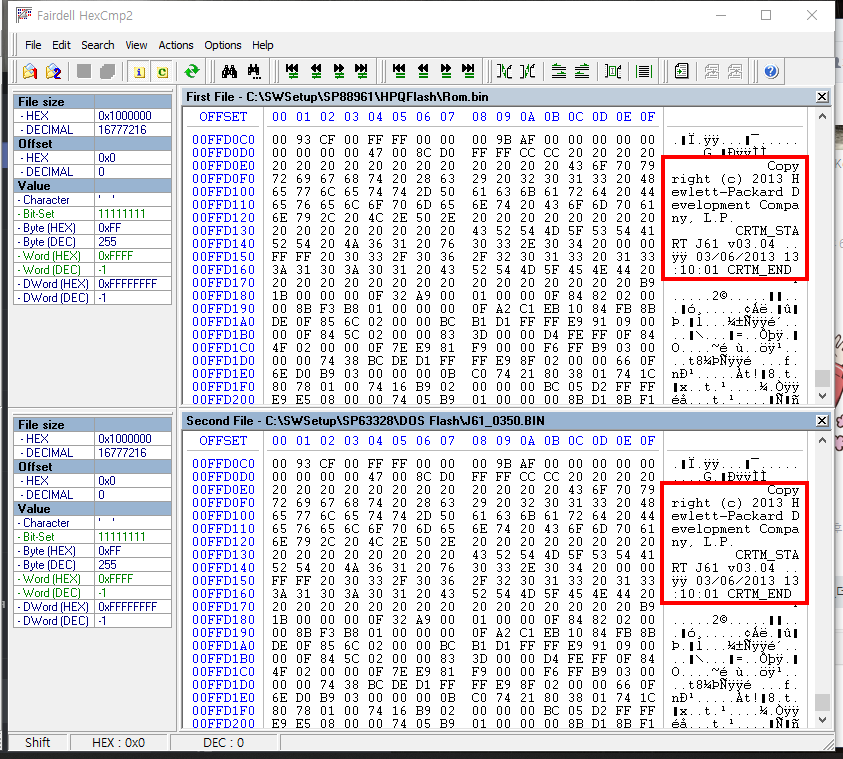Viewport: 843px width, 759px height.
Task: Click the first lines-with-green-arrows icon
Action: 559,71
